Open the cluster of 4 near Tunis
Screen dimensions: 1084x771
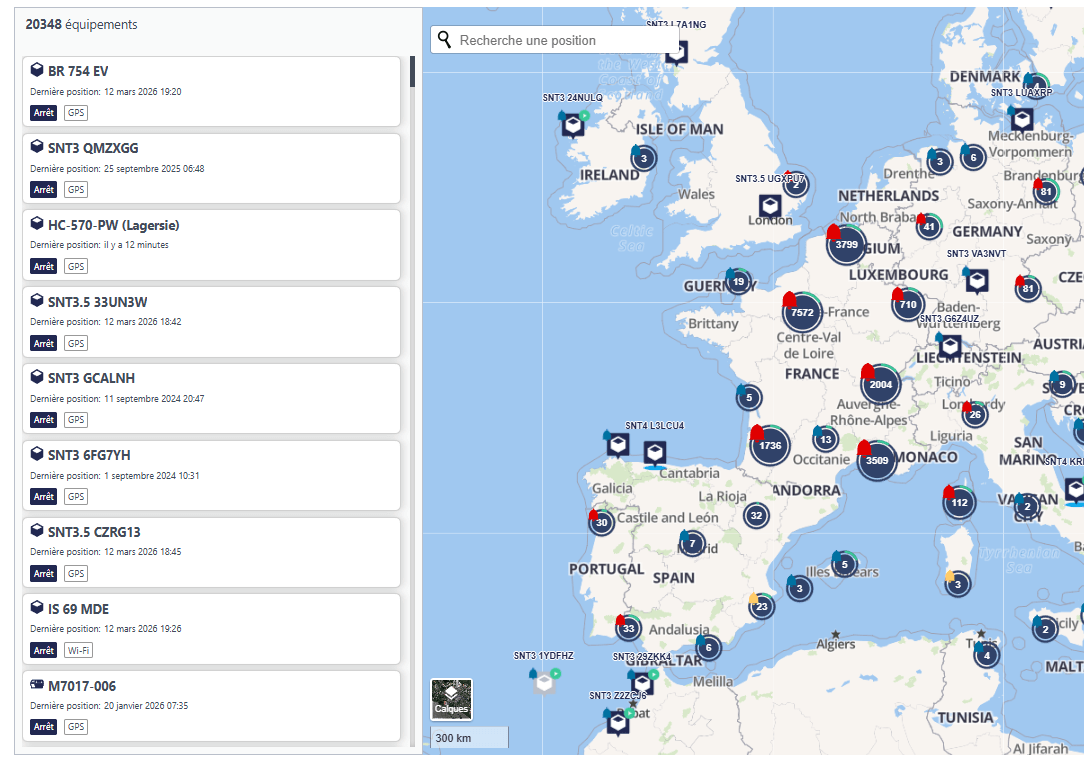[x=987, y=656]
